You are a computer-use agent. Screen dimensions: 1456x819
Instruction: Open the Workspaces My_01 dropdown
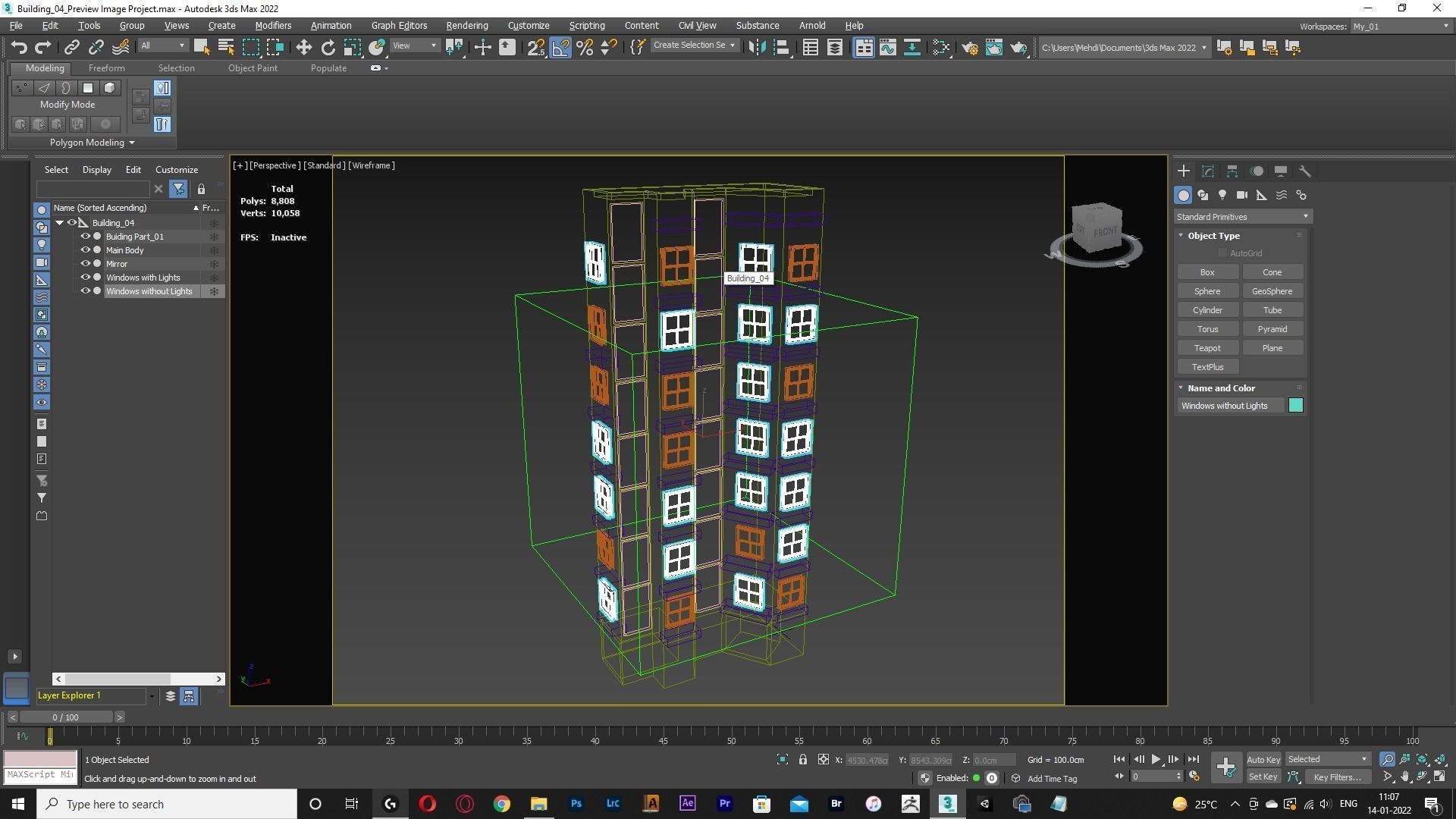pos(1400,27)
